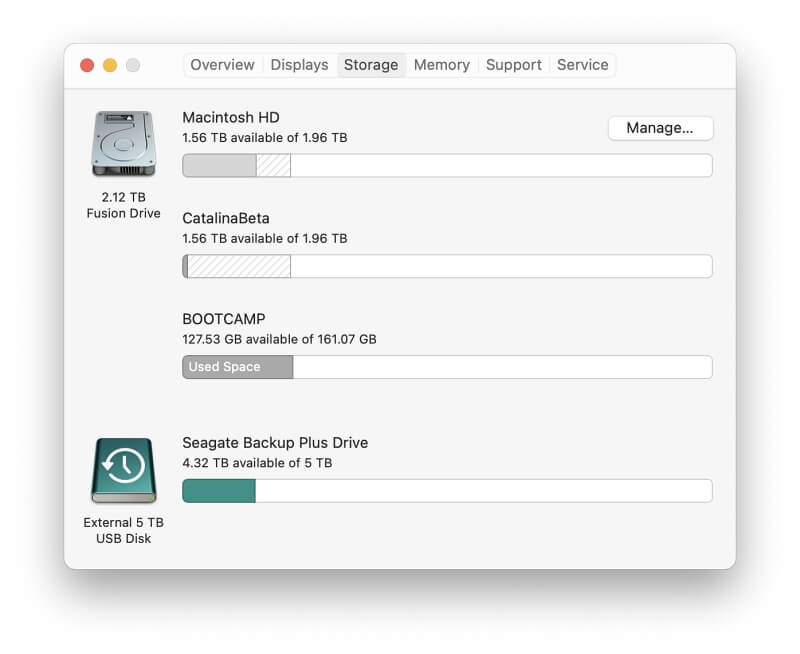Switch to the Displays tab
800x654 pixels.
point(299,65)
